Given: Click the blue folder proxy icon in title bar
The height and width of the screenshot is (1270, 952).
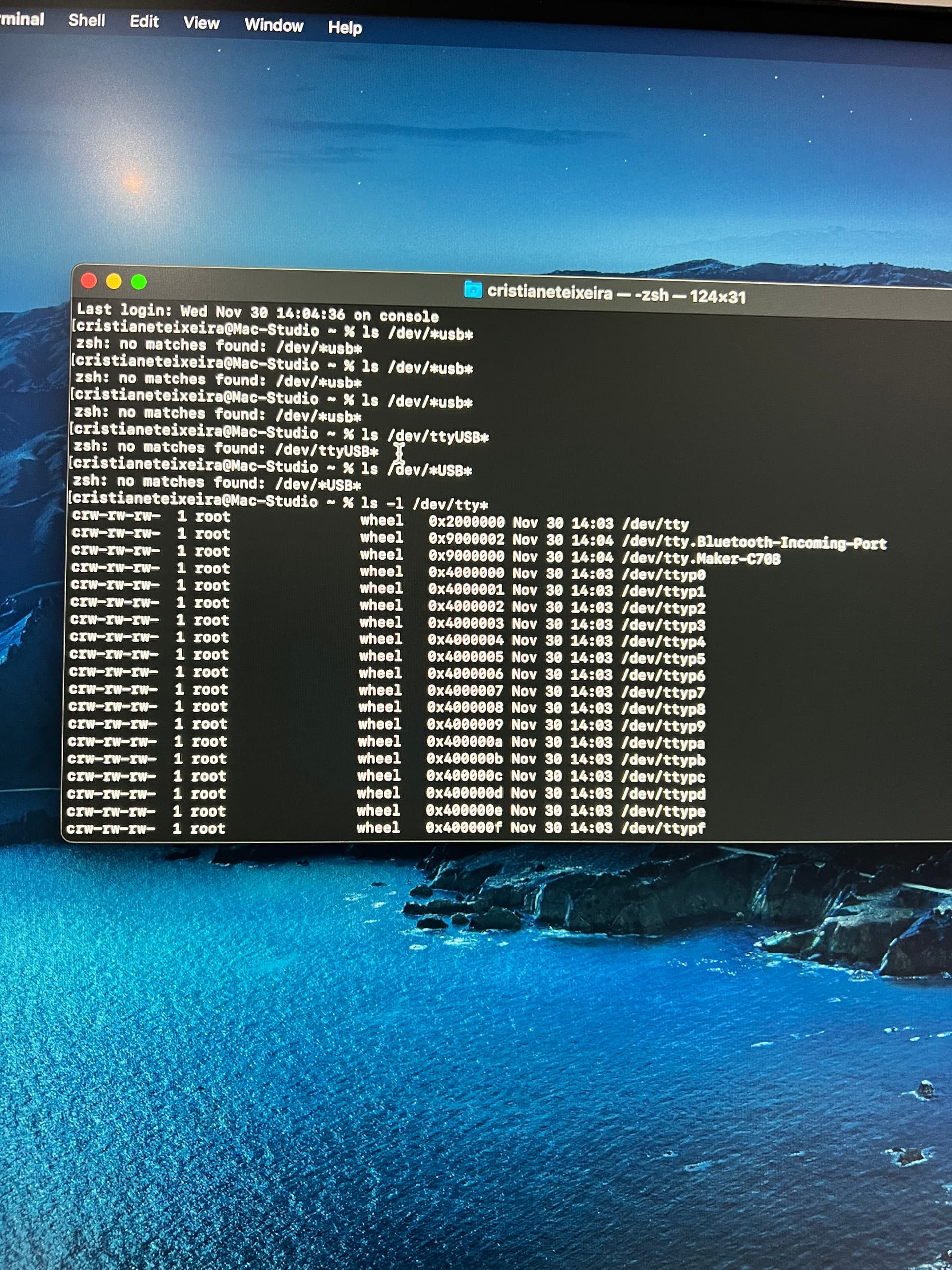Looking at the screenshot, I should click(472, 289).
